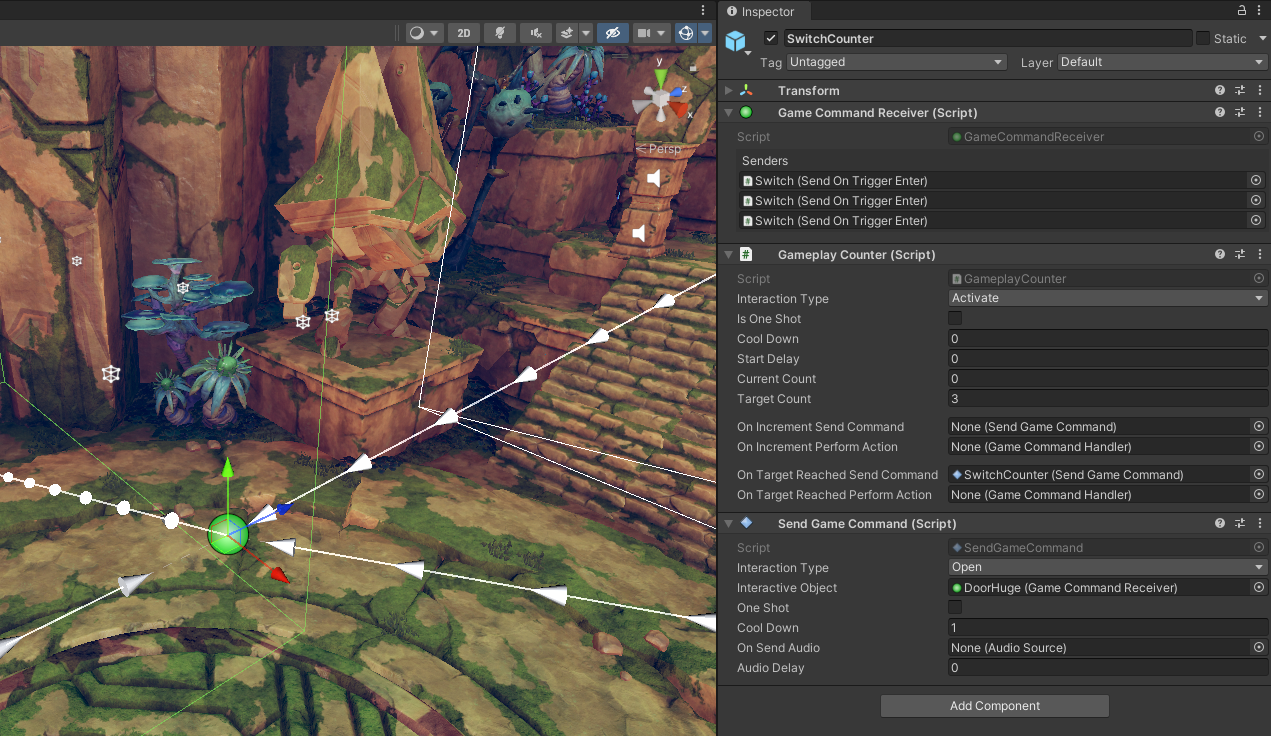Click the Add Component button
The width and height of the screenshot is (1271, 736).
(994, 706)
